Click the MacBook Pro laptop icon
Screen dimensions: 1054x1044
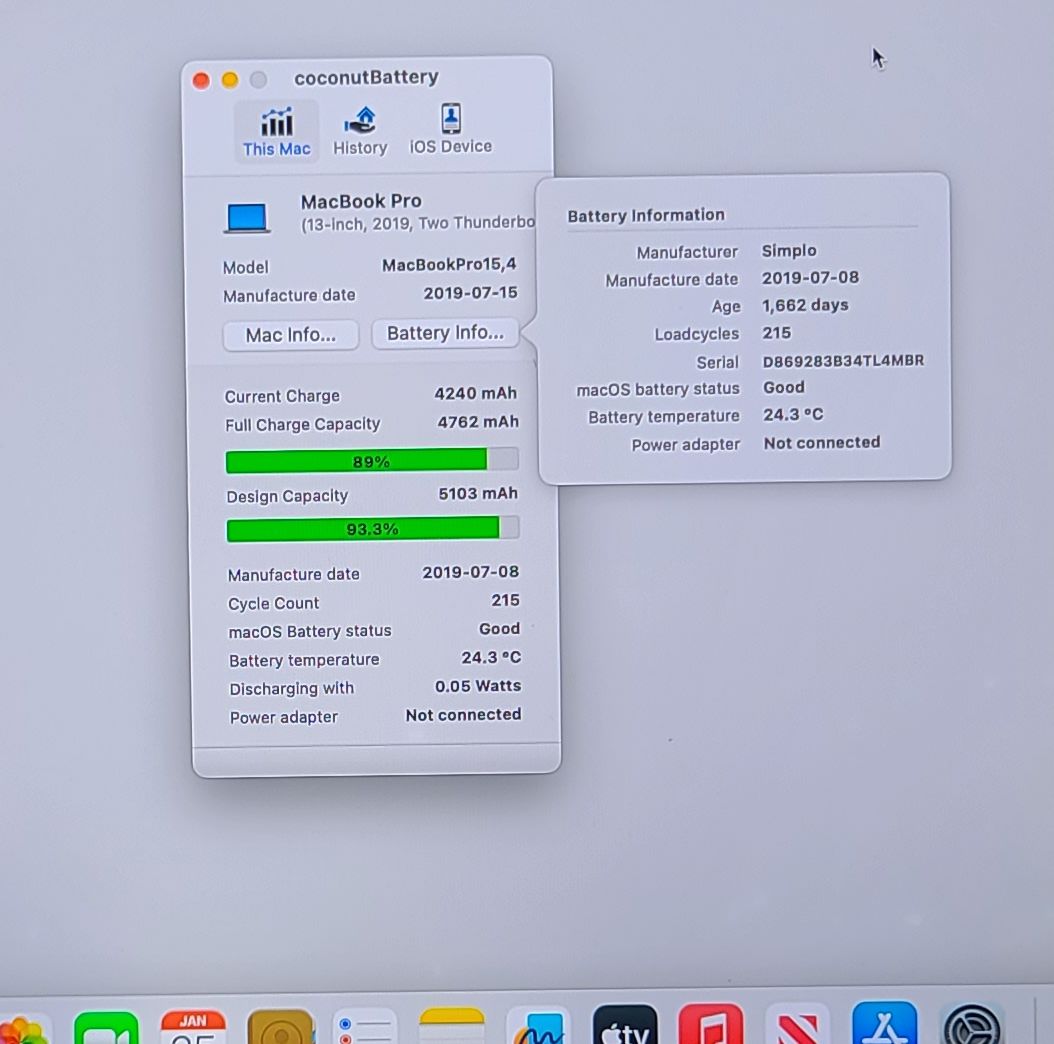tap(246, 218)
